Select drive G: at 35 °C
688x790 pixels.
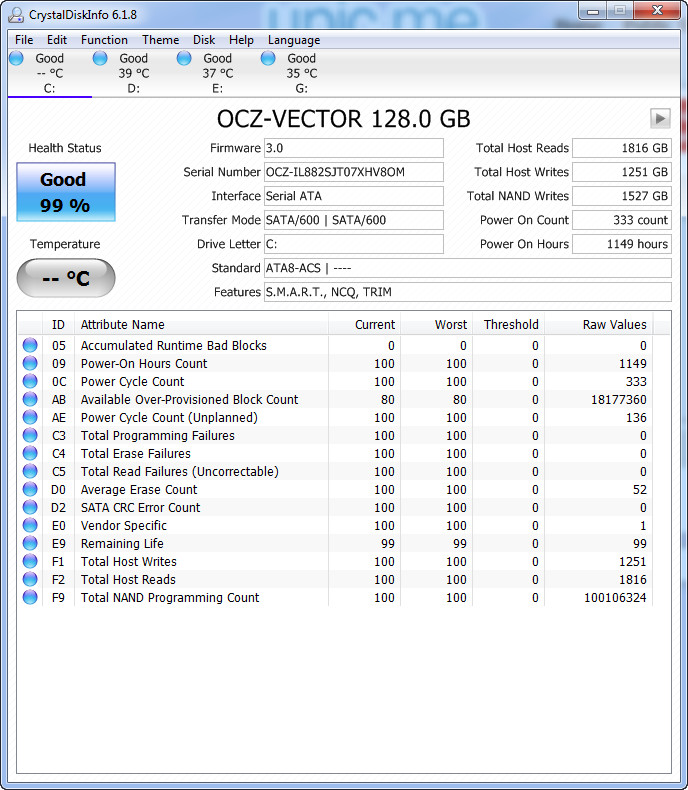pyautogui.click(x=302, y=73)
